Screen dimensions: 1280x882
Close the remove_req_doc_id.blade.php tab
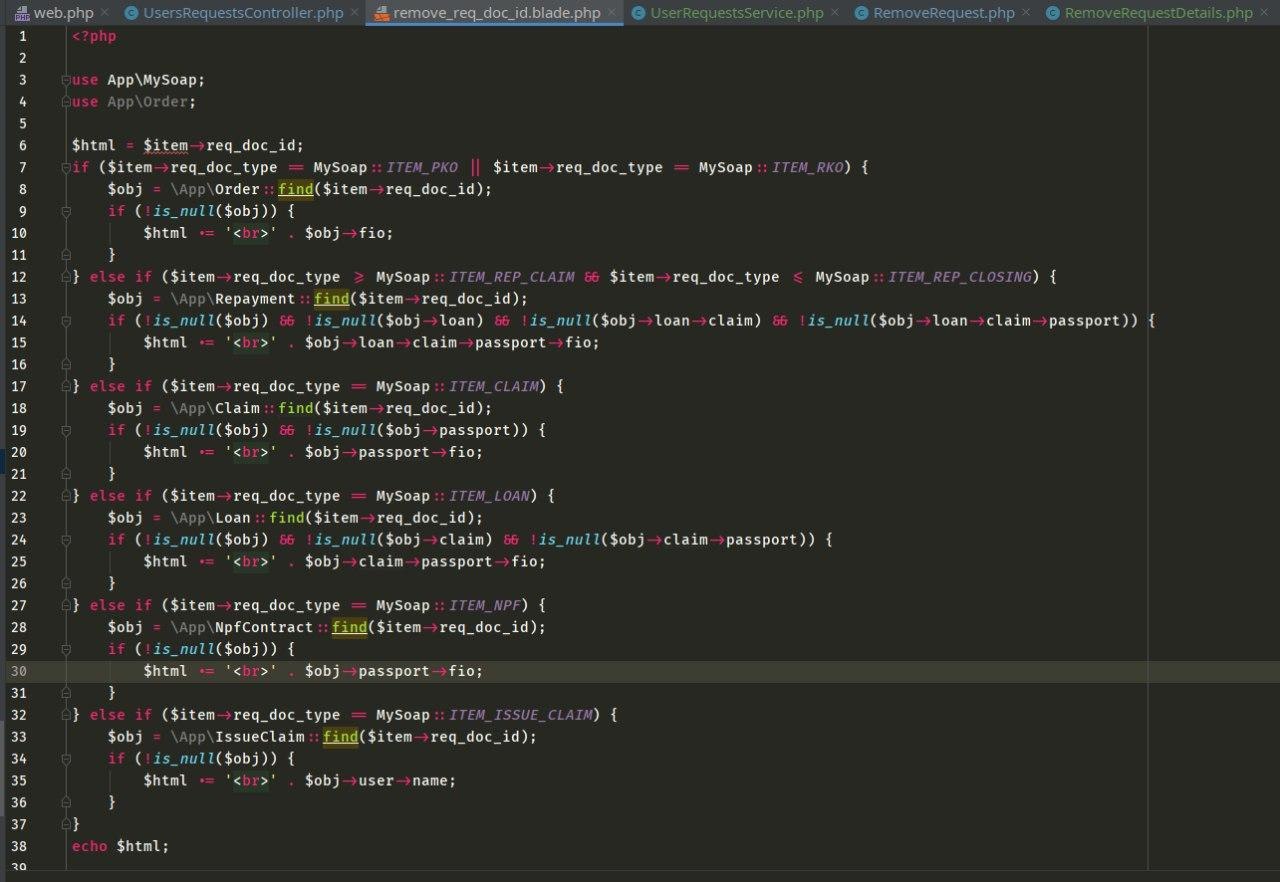coord(611,13)
